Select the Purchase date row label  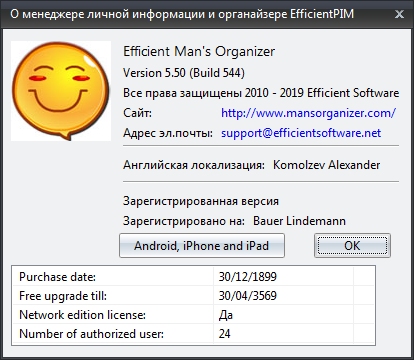pos(58,277)
